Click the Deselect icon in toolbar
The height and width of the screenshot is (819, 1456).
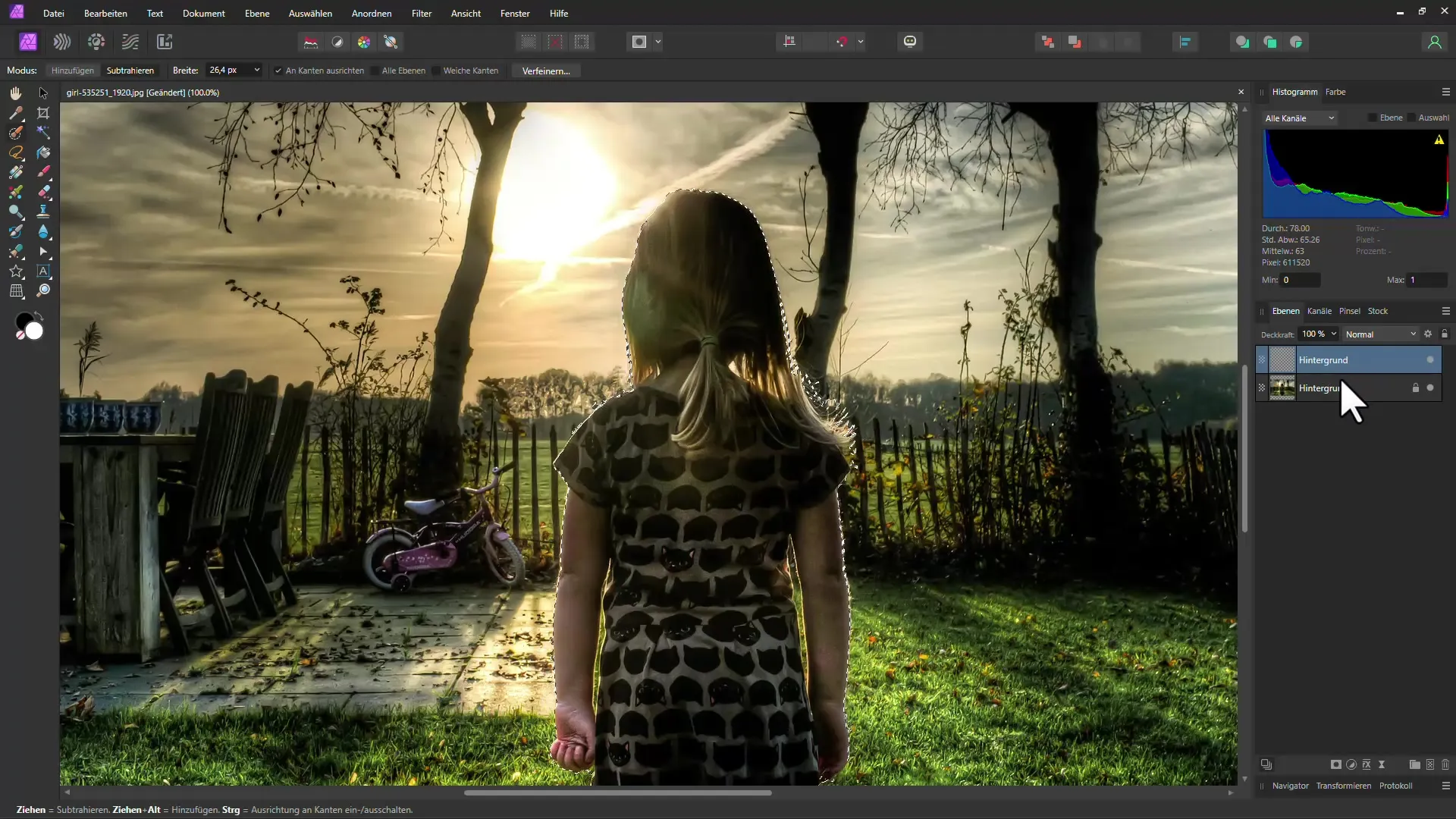click(555, 42)
